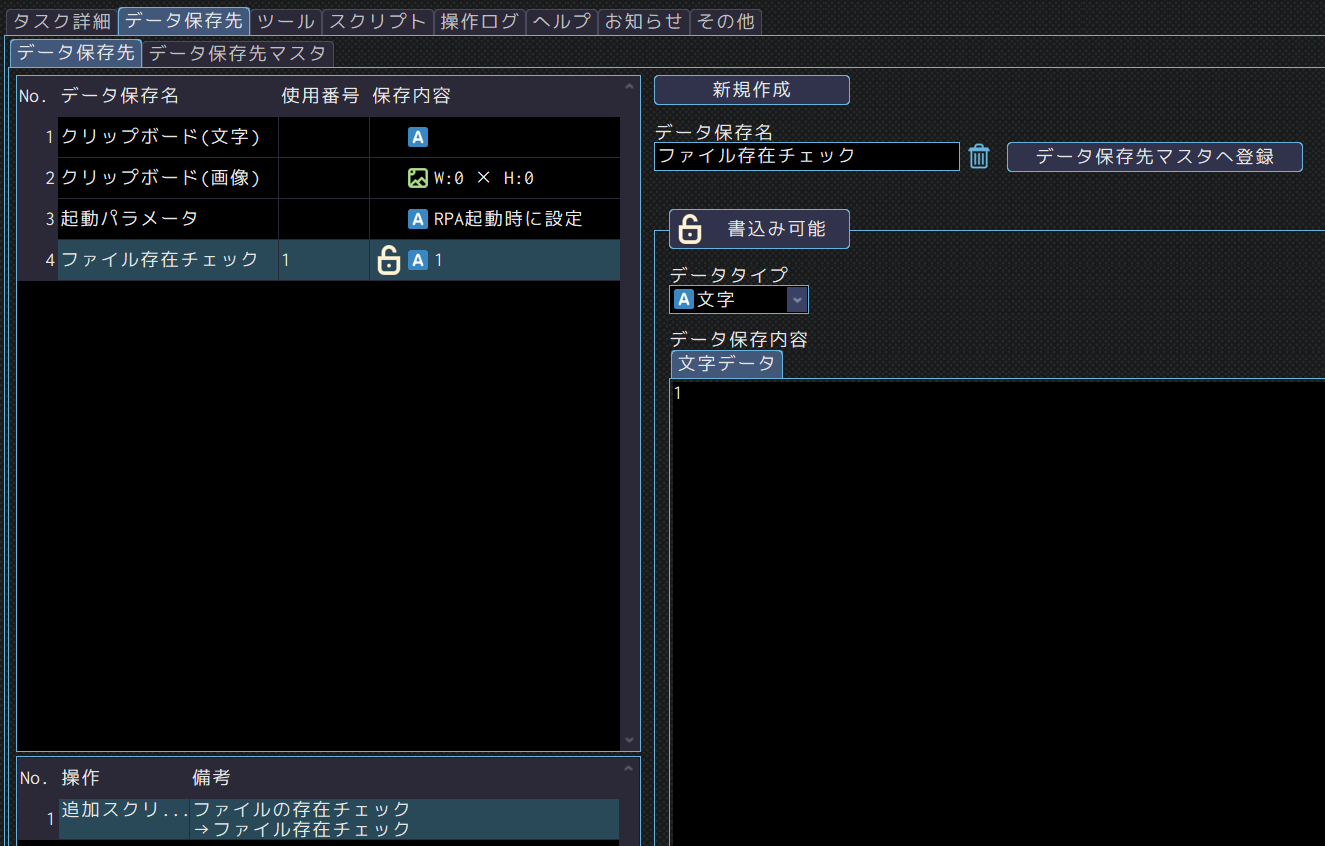1325x846 pixels.
Task: Click the データ保存先マスタへ登録 button
Action: pyautogui.click(x=1154, y=157)
